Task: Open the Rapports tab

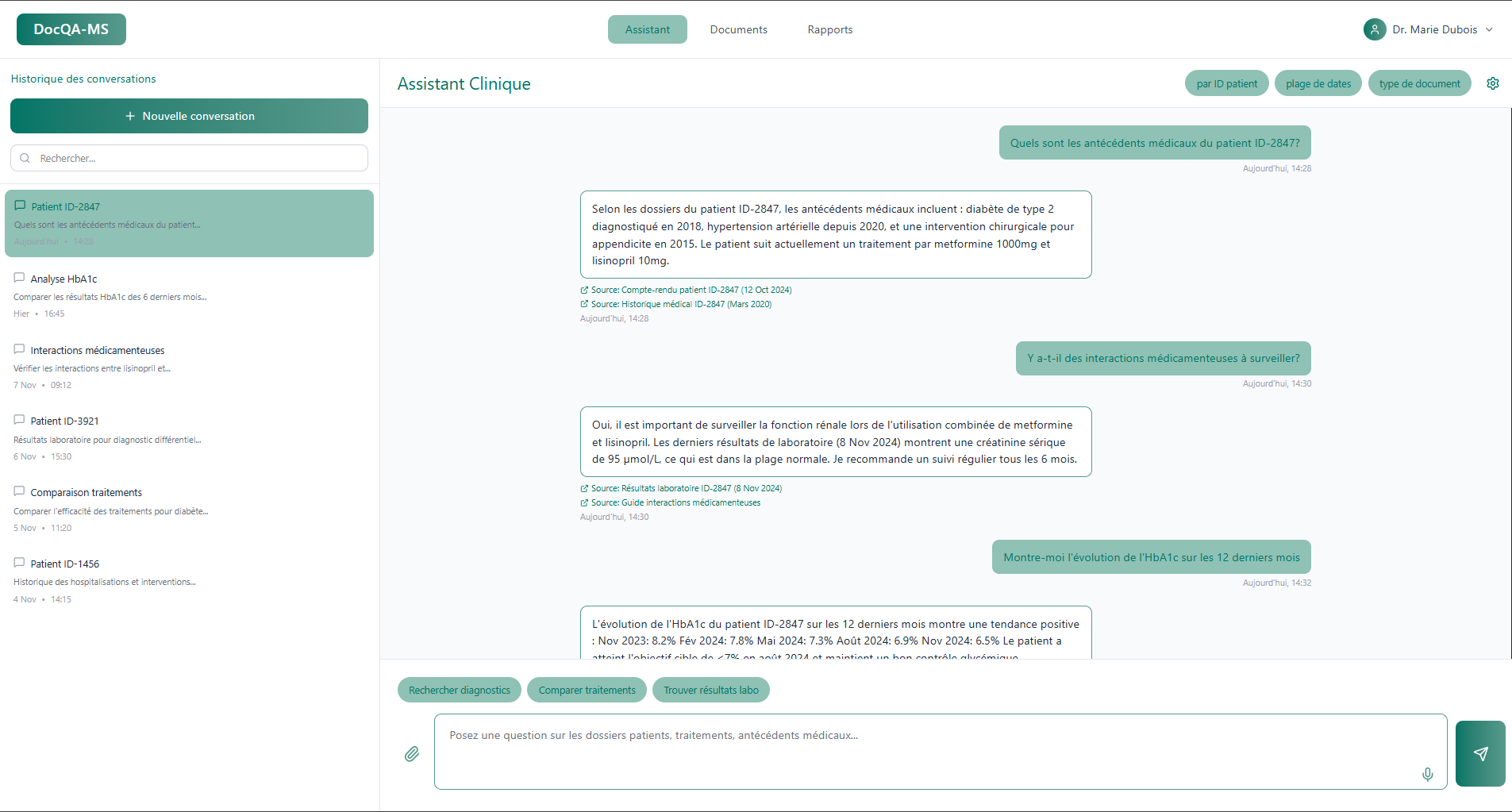Action: pyautogui.click(x=829, y=29)
